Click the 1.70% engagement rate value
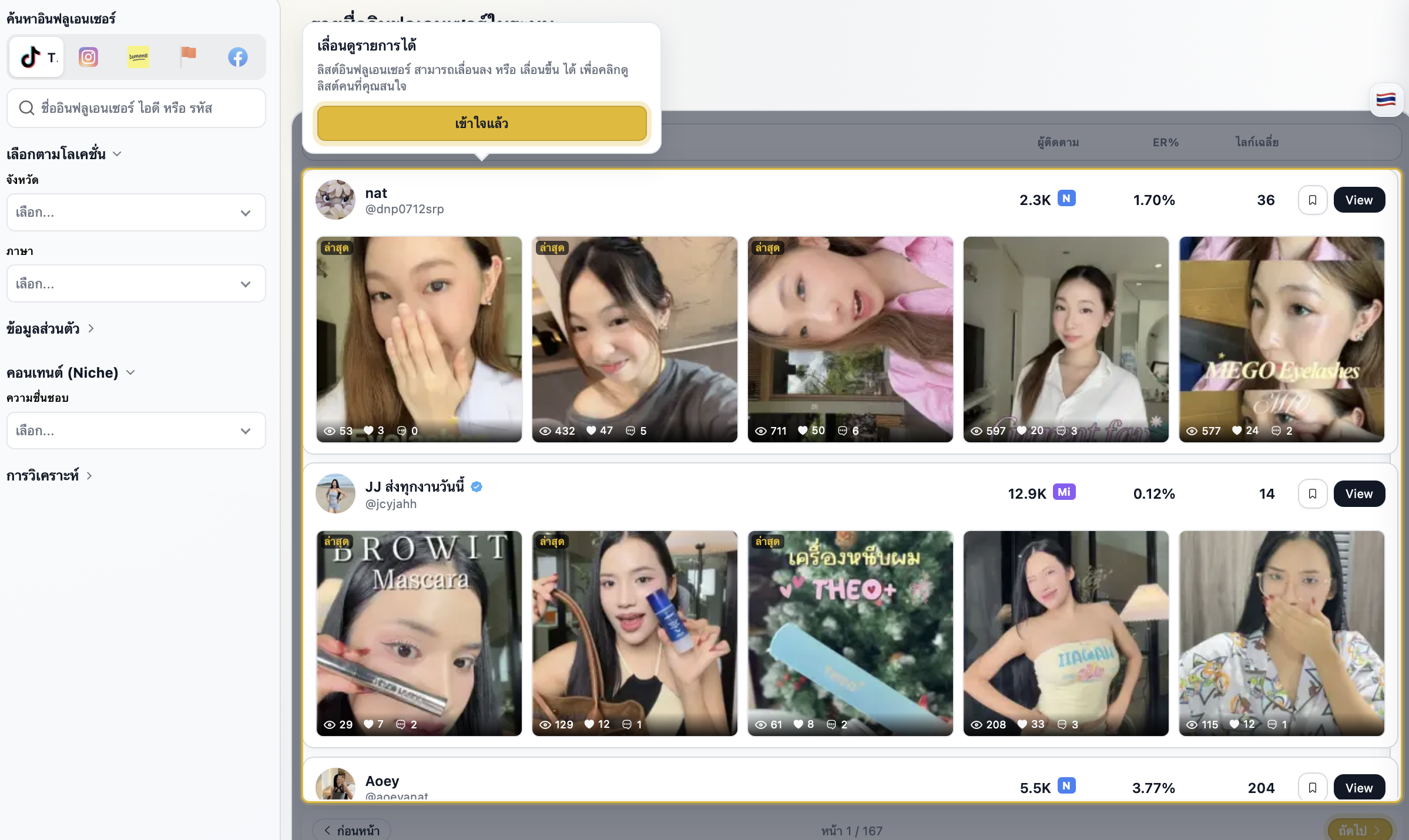 coord(1154,200)
